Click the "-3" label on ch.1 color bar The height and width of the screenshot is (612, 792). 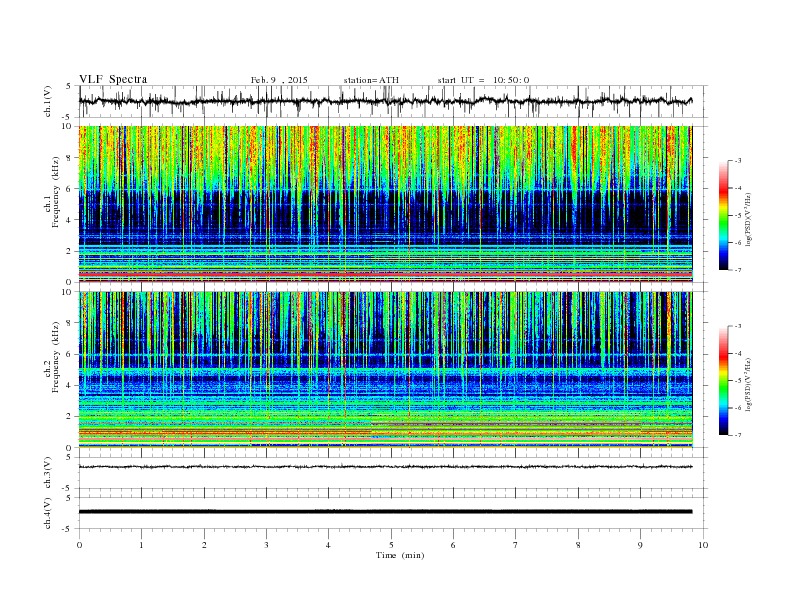[738, 161]
